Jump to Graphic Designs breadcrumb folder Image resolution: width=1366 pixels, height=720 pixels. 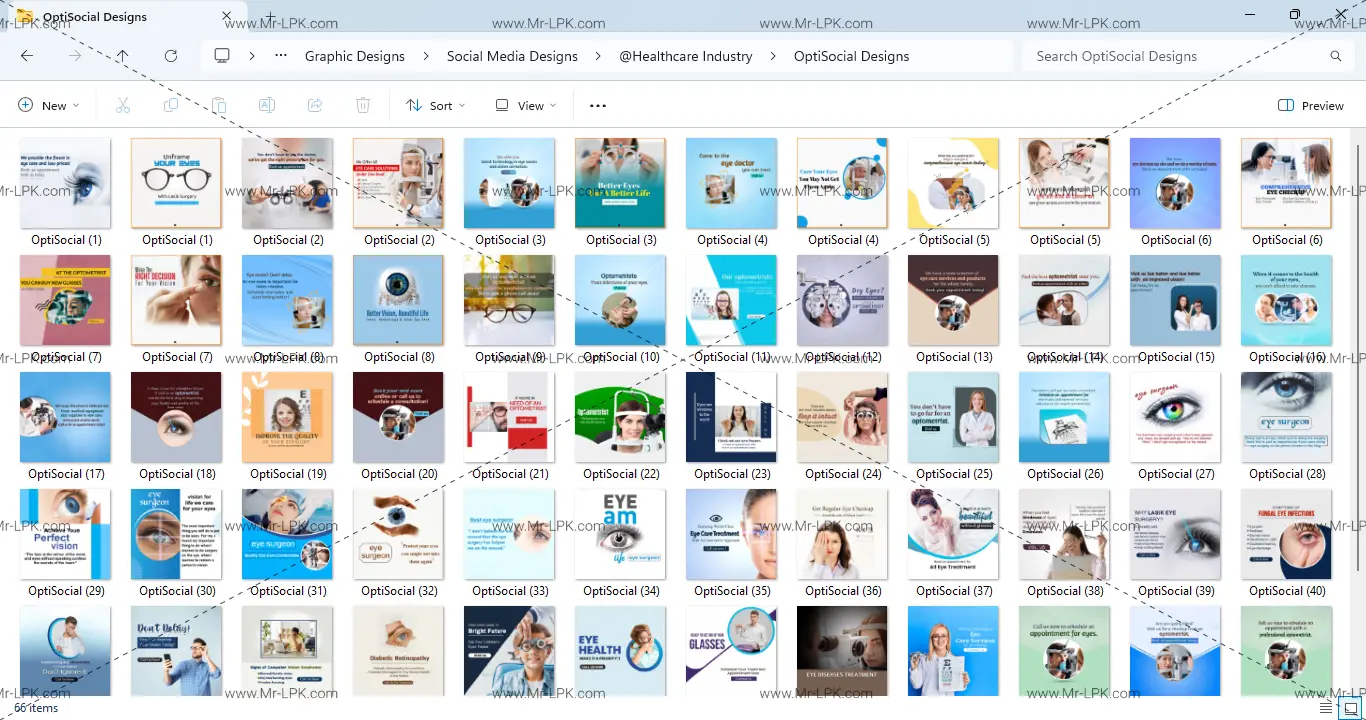[355, 56]
